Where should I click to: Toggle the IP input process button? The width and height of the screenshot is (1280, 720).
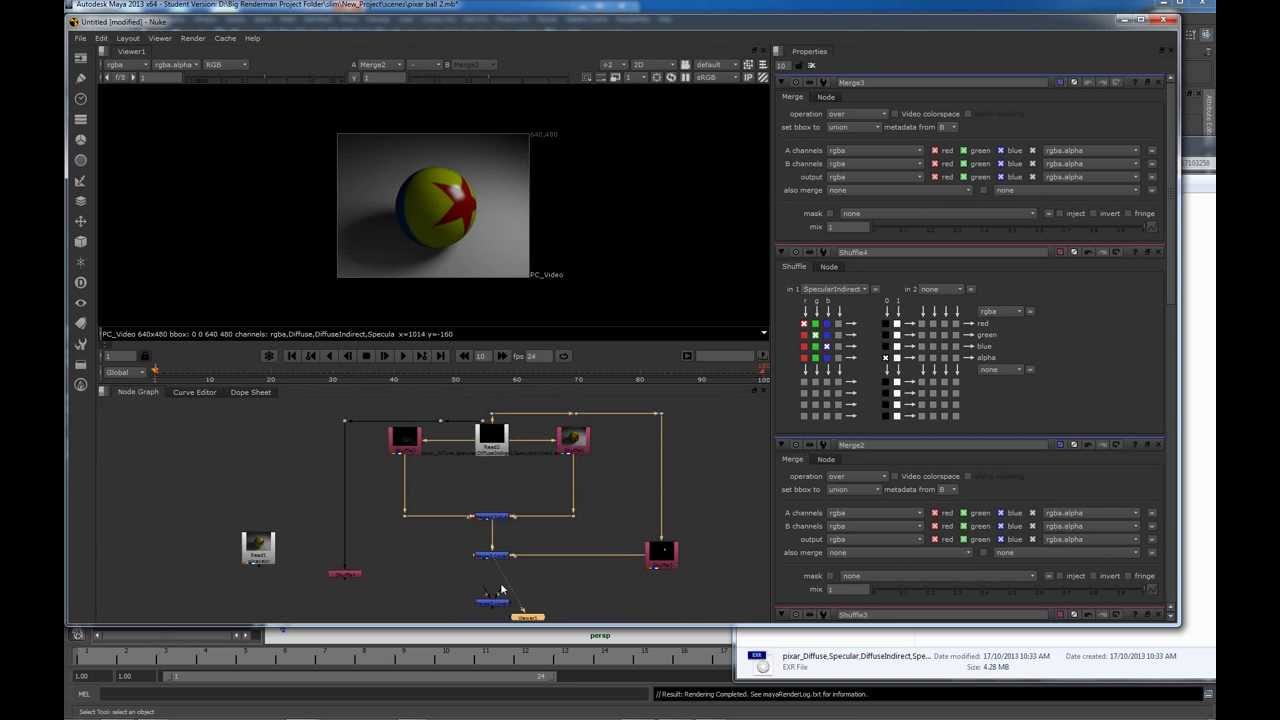click(748, 77)
